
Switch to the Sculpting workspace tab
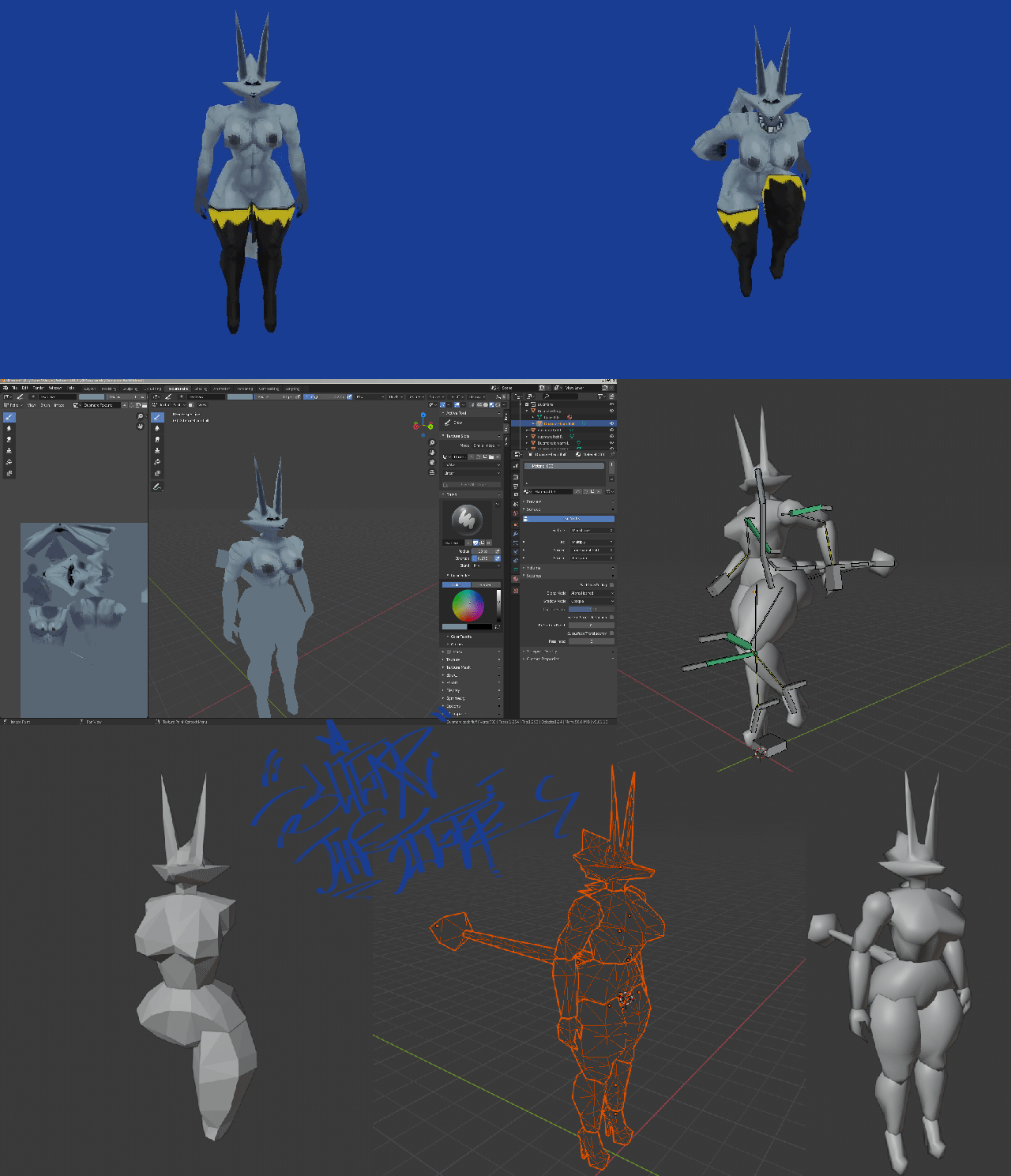tap(130, 389)
